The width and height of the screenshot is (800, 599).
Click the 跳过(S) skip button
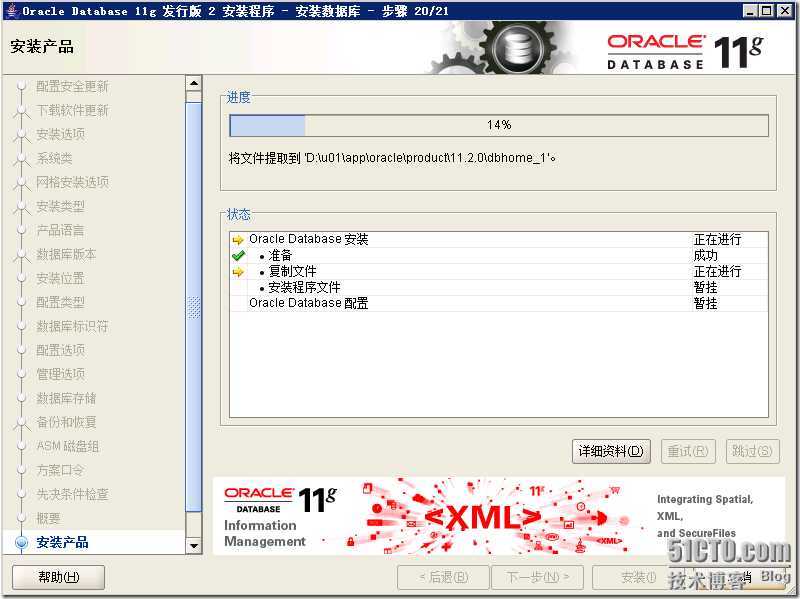(x=752, y=451)
